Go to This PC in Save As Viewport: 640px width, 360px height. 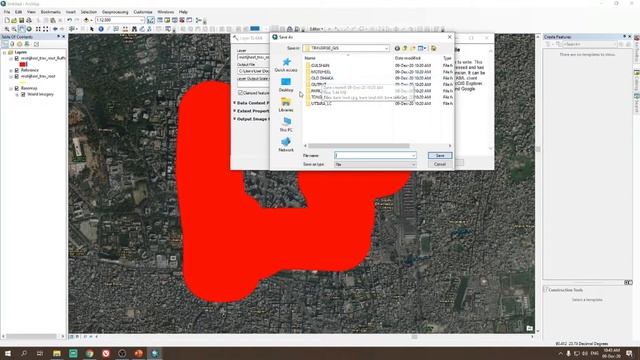286,124
